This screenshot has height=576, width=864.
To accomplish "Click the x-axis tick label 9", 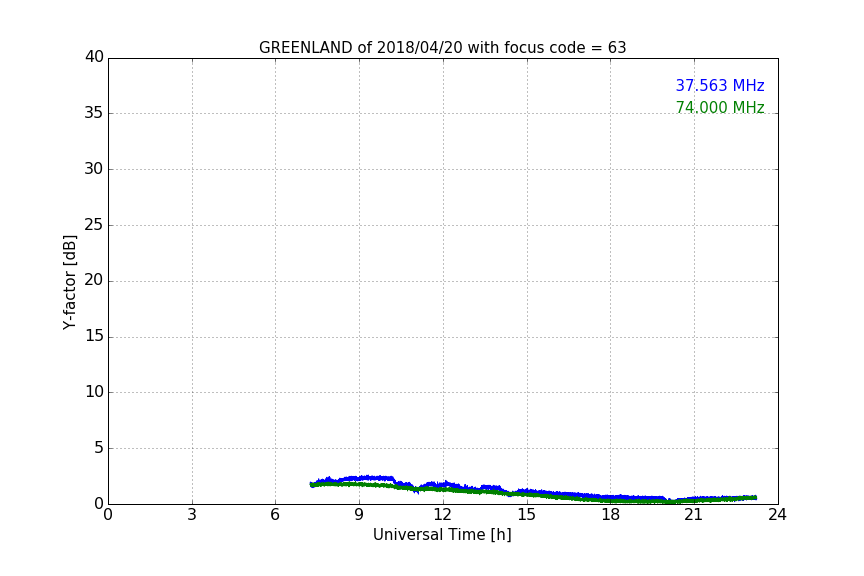I will click(359, 515).
